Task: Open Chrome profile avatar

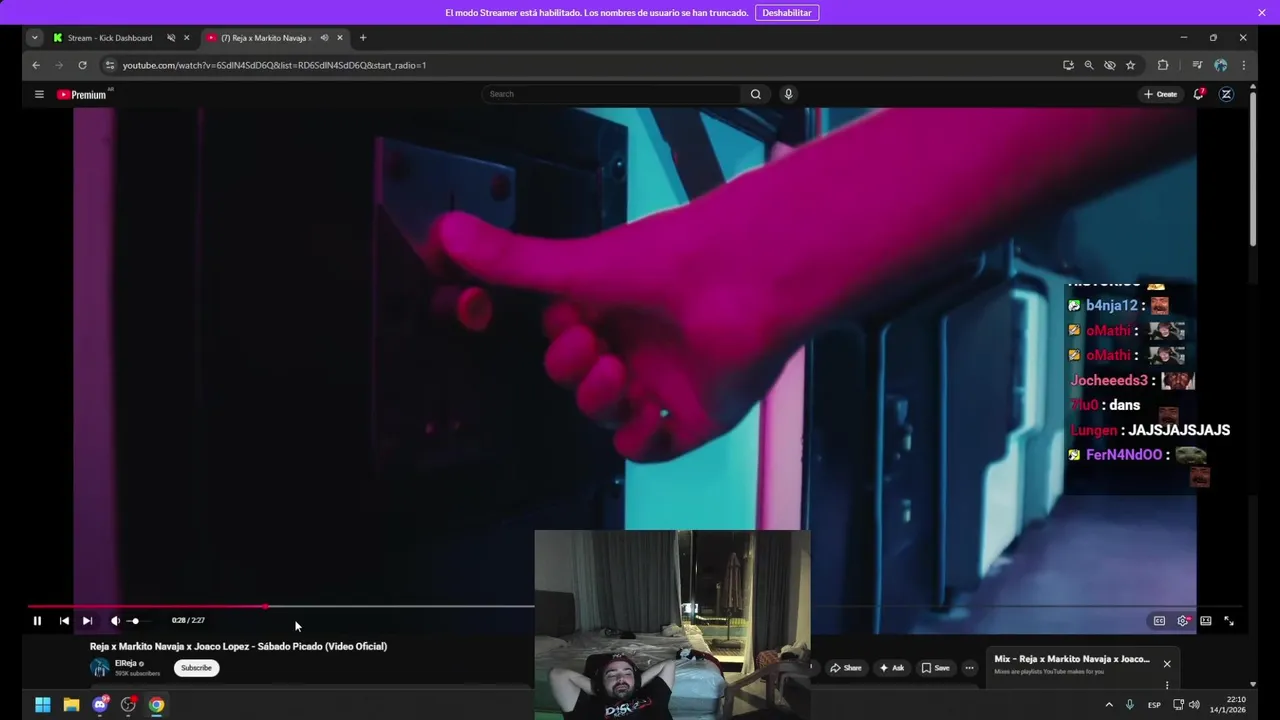Action: point(1221,65)
